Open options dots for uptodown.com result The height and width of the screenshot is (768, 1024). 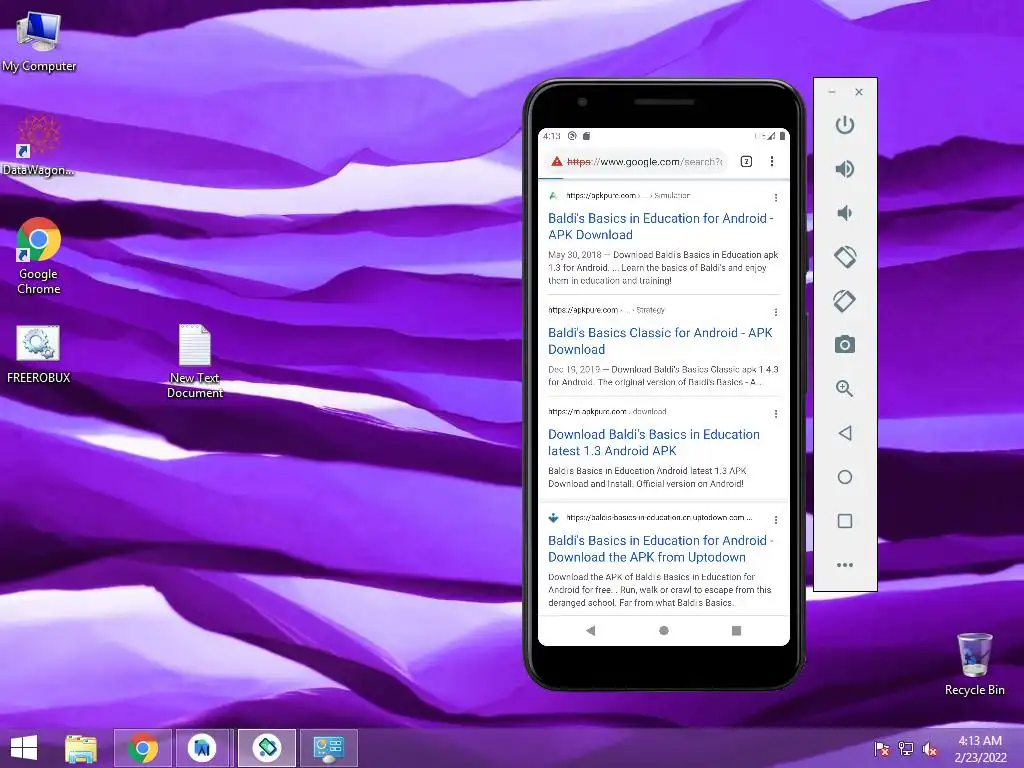776,520
